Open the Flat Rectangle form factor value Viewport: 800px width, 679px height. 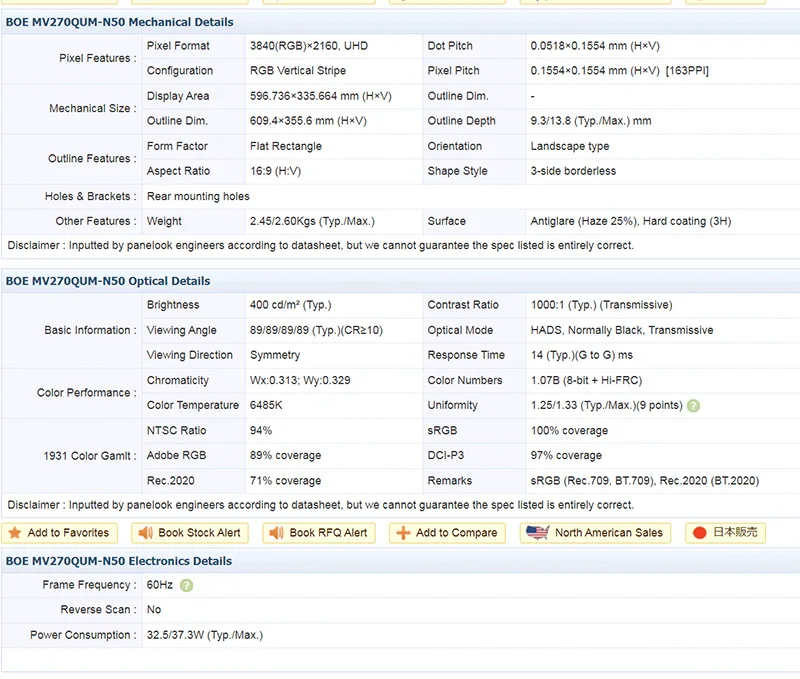click(x=288, y=146)
